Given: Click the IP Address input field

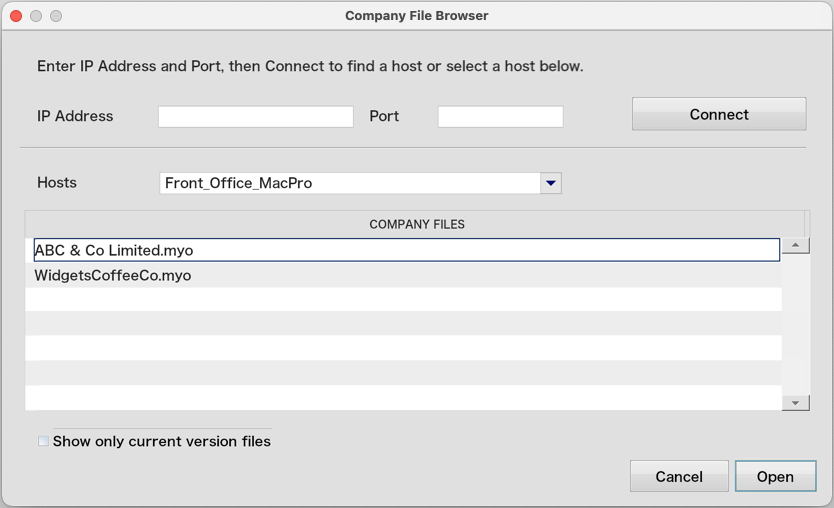Looking at the screenshot, I should [256, 116].
